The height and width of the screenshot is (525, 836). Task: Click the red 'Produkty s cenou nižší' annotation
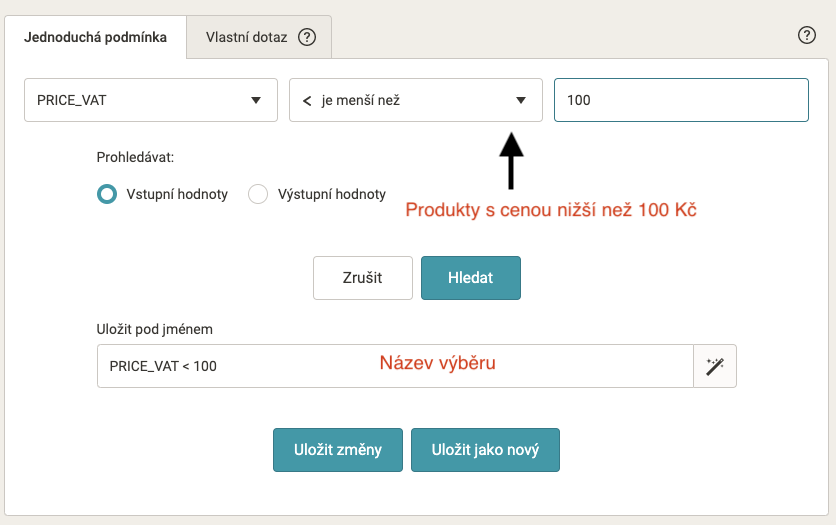(550, 210)
